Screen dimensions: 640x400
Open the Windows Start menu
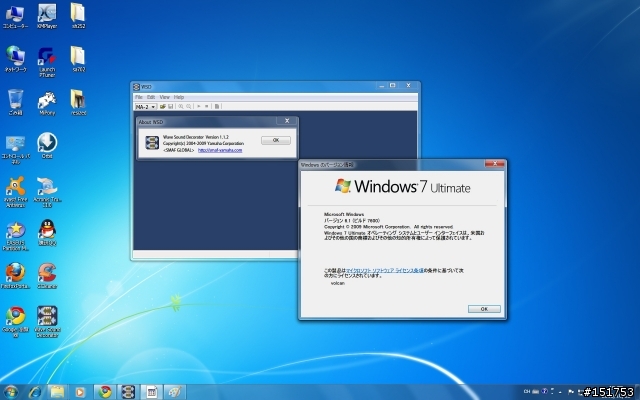pos(11,392)
